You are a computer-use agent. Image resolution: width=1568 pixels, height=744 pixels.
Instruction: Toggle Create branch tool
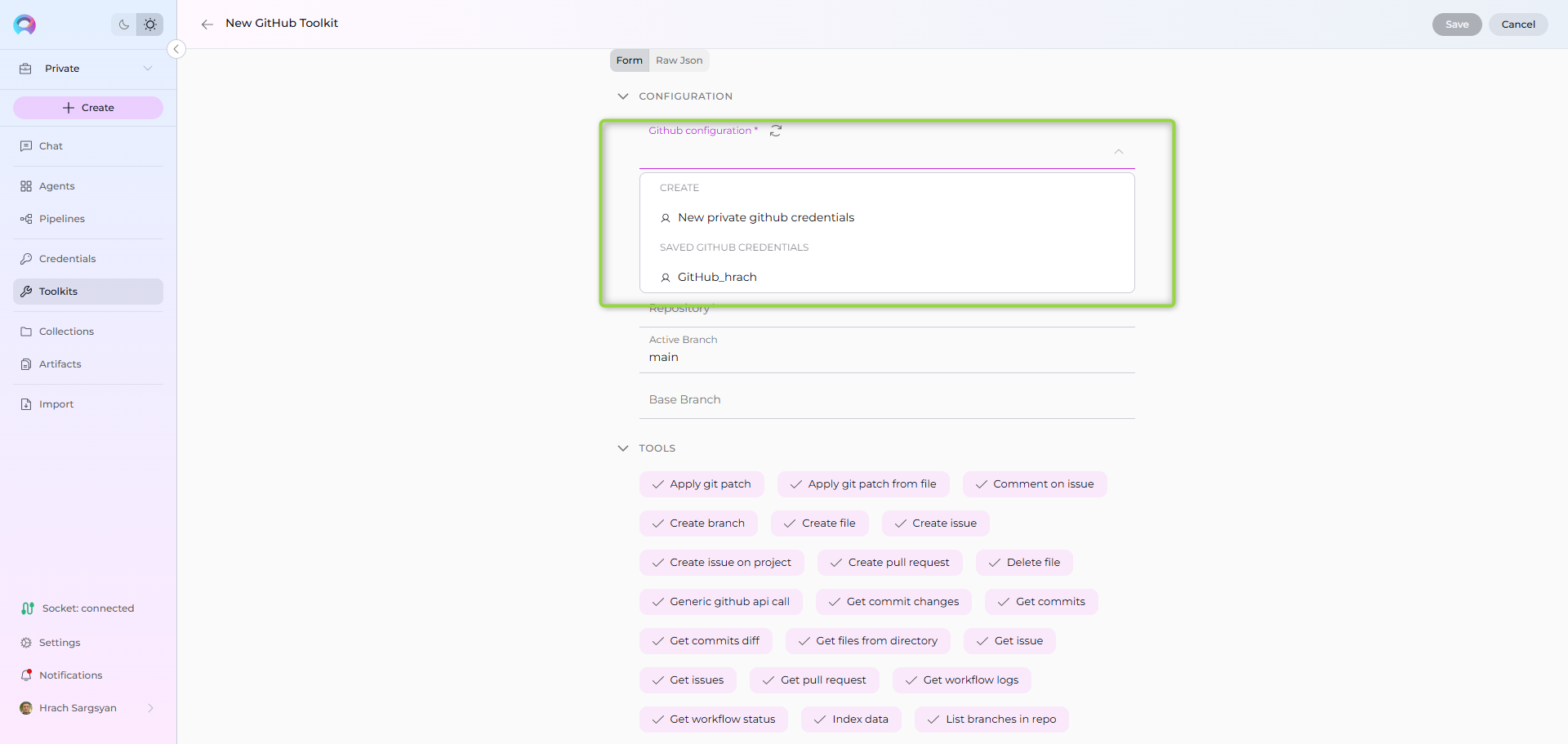point(698,523)
